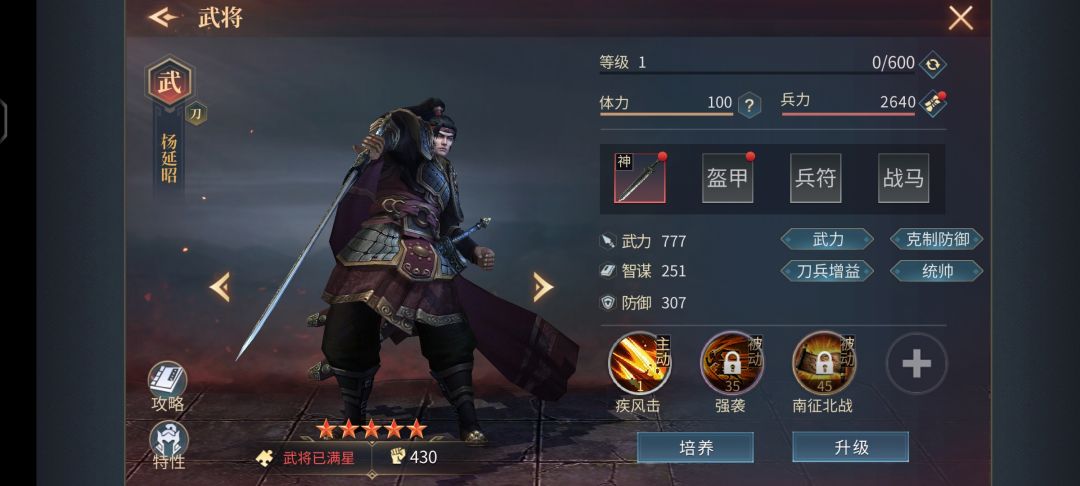Screen dimensions: 1080x486
Task: Select the 兵符 tally equipment slot
Action: tap(816, 178)
